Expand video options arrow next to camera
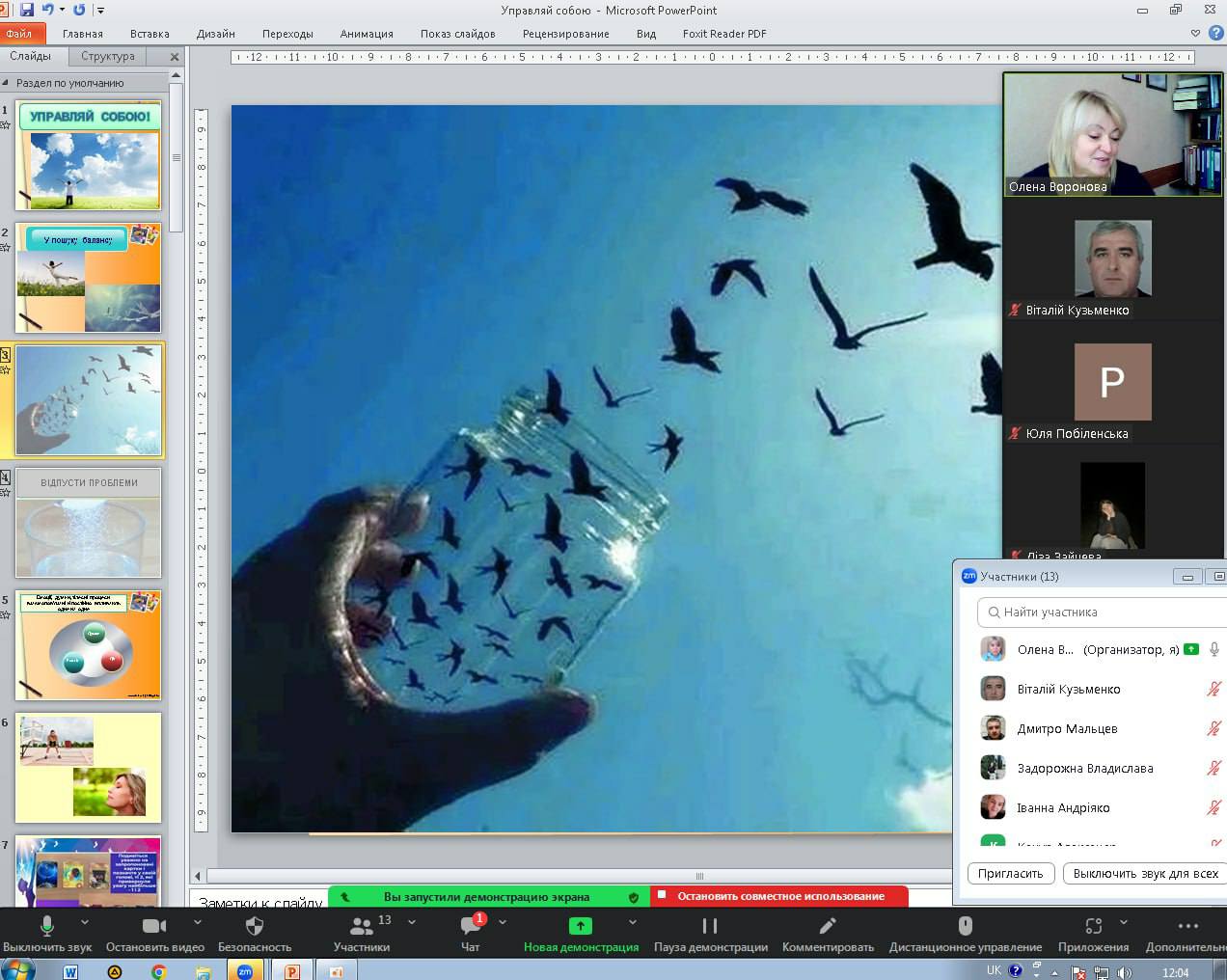1227x980 pixels. [x=198, y=922]
